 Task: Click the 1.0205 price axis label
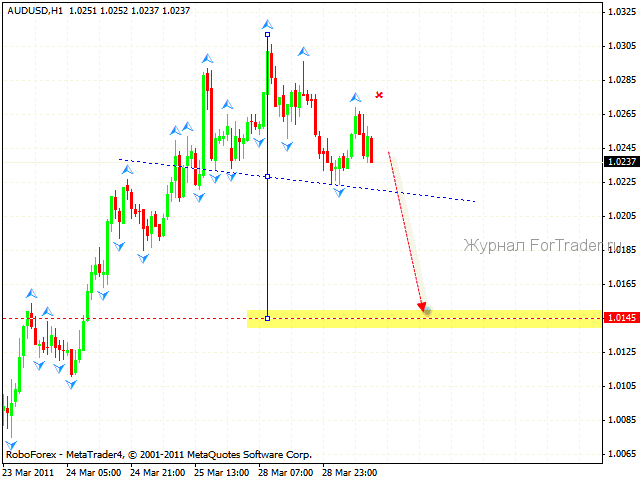[x=622, y=216]
